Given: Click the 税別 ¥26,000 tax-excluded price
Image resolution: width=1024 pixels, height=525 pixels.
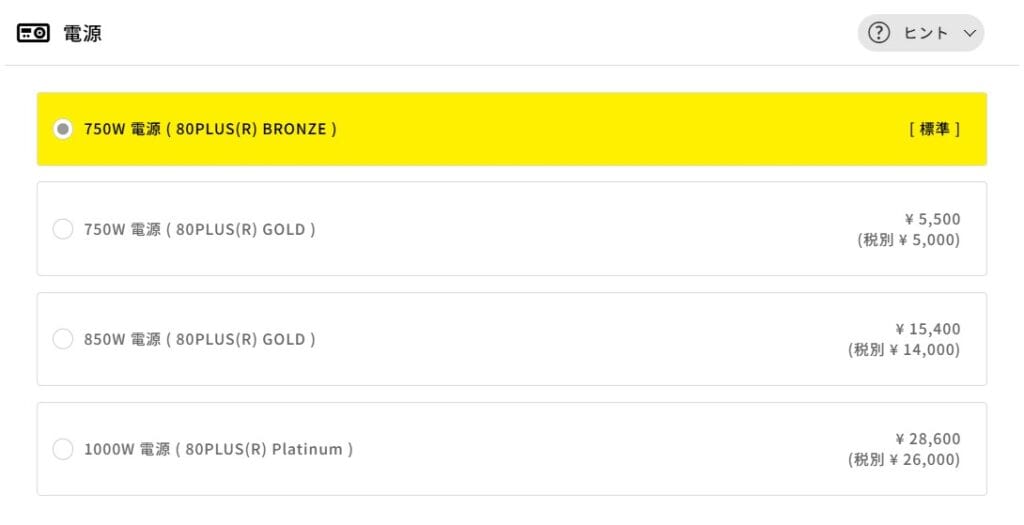Looking at the screenshot, I should click(x=904, y=460).
